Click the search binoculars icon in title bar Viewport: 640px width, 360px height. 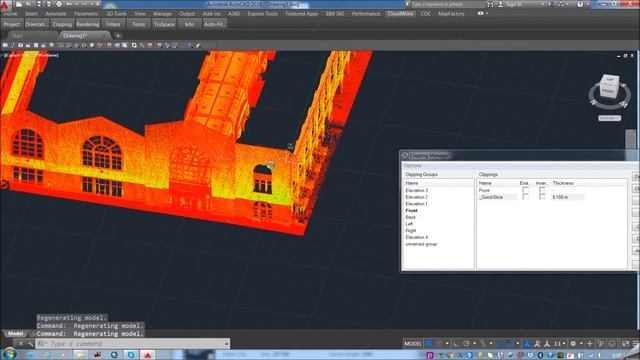coord(490,4)
